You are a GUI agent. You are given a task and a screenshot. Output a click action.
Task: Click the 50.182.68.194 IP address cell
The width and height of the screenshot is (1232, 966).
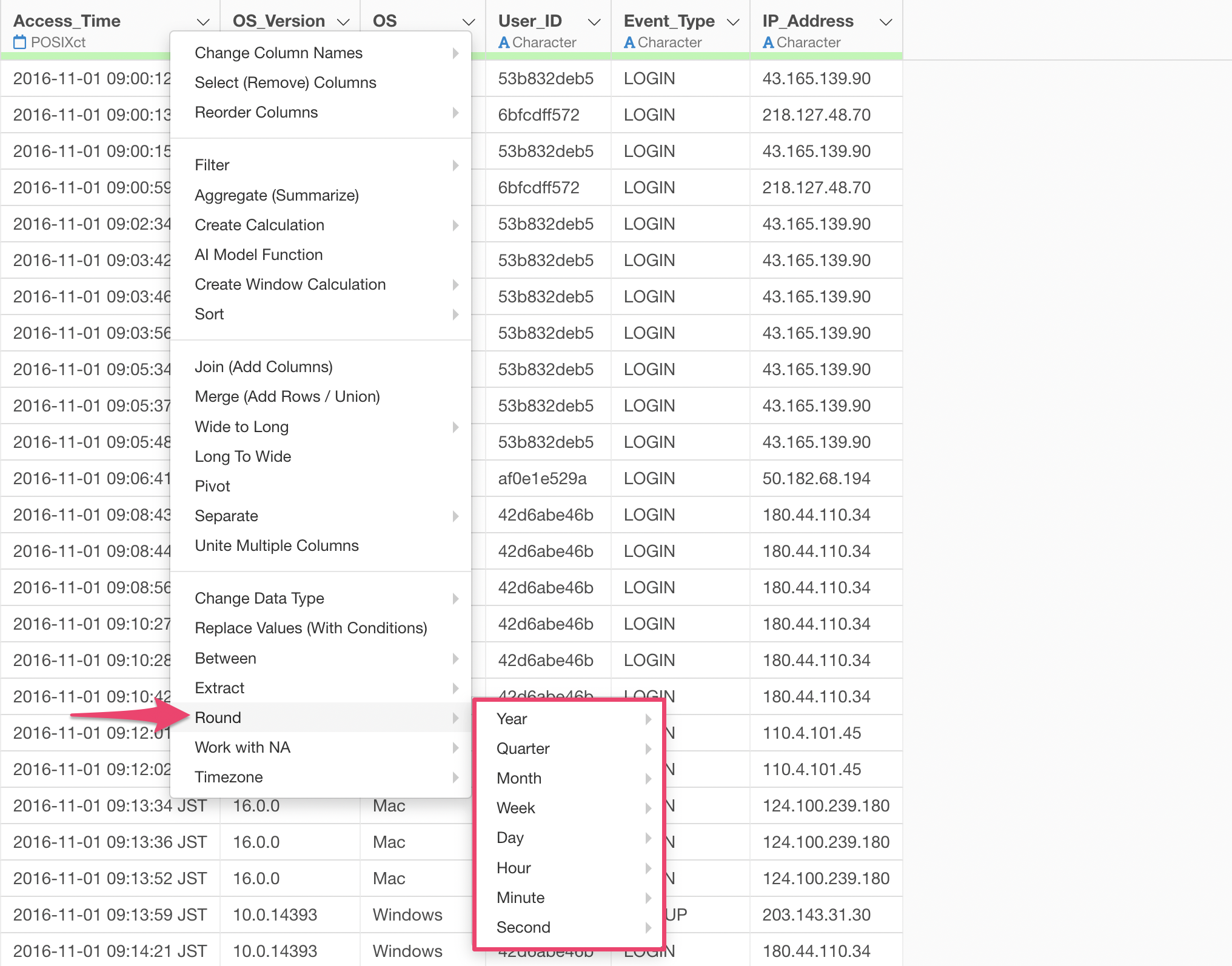coord(816,478)
